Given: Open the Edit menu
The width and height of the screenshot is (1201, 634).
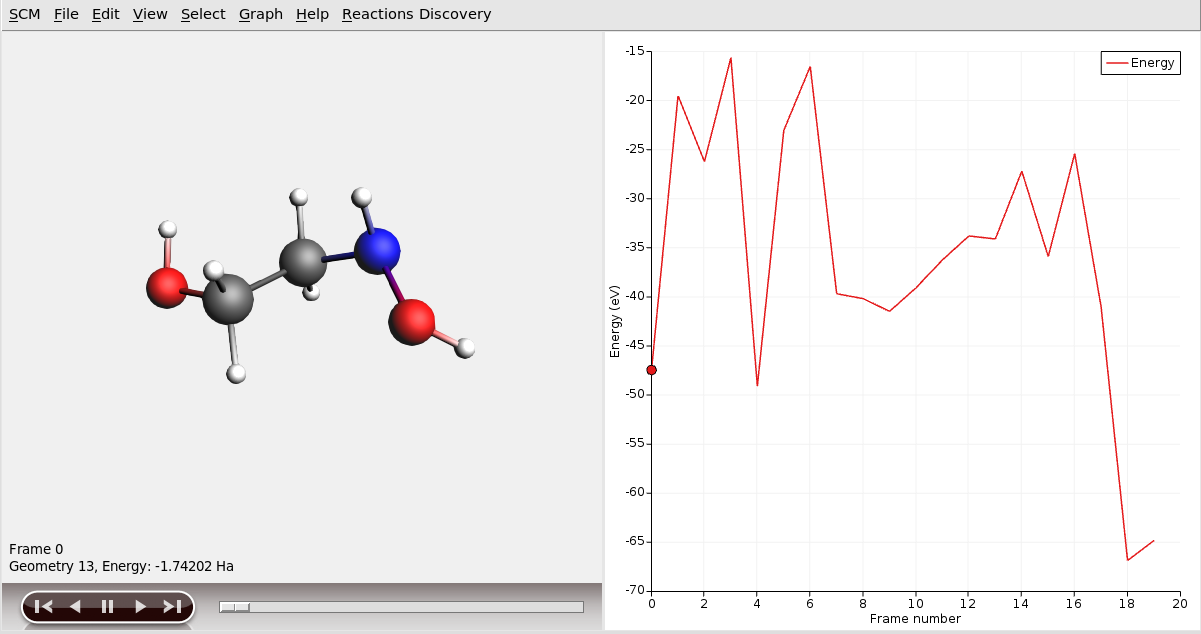Looking at the screenshot, I should tap(105, 14).
